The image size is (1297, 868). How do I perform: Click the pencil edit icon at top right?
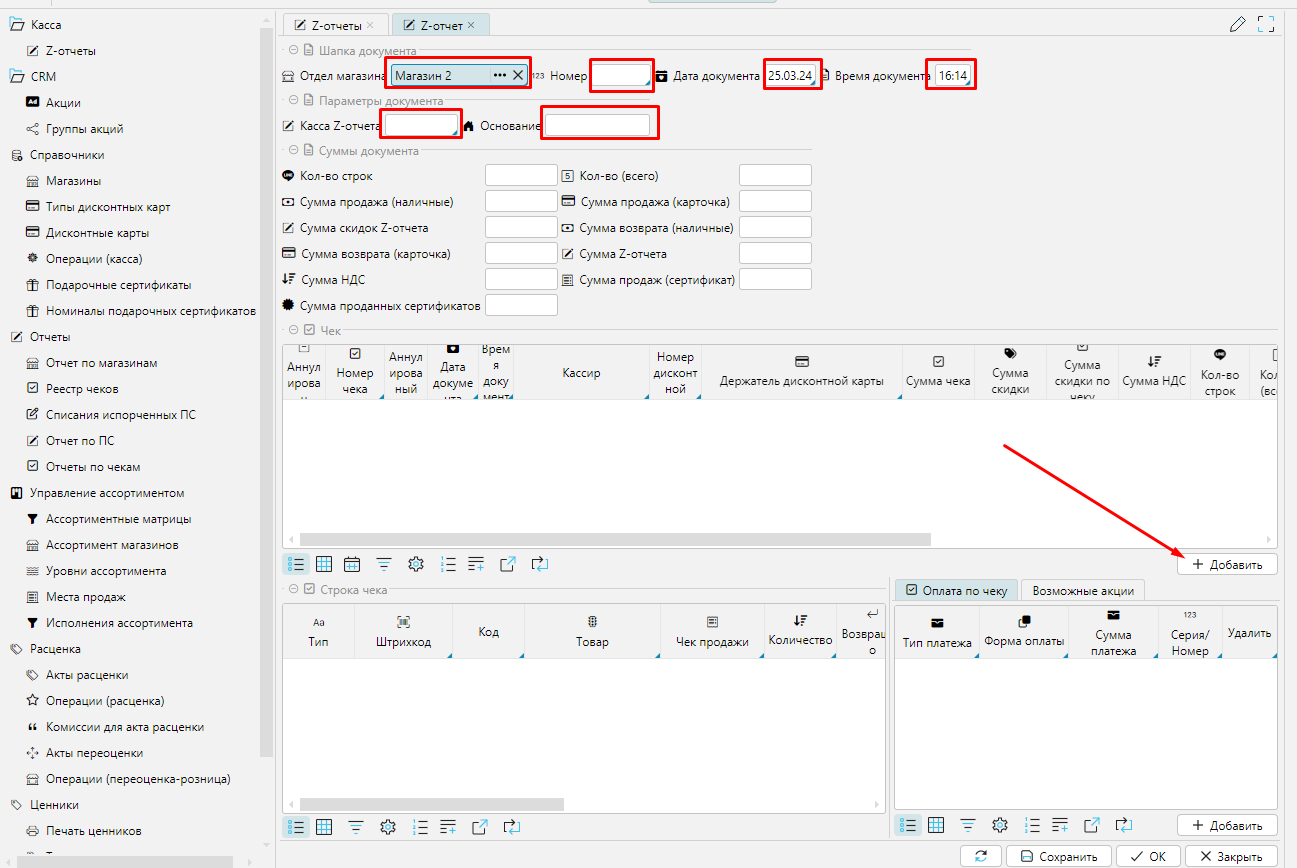1238,25
